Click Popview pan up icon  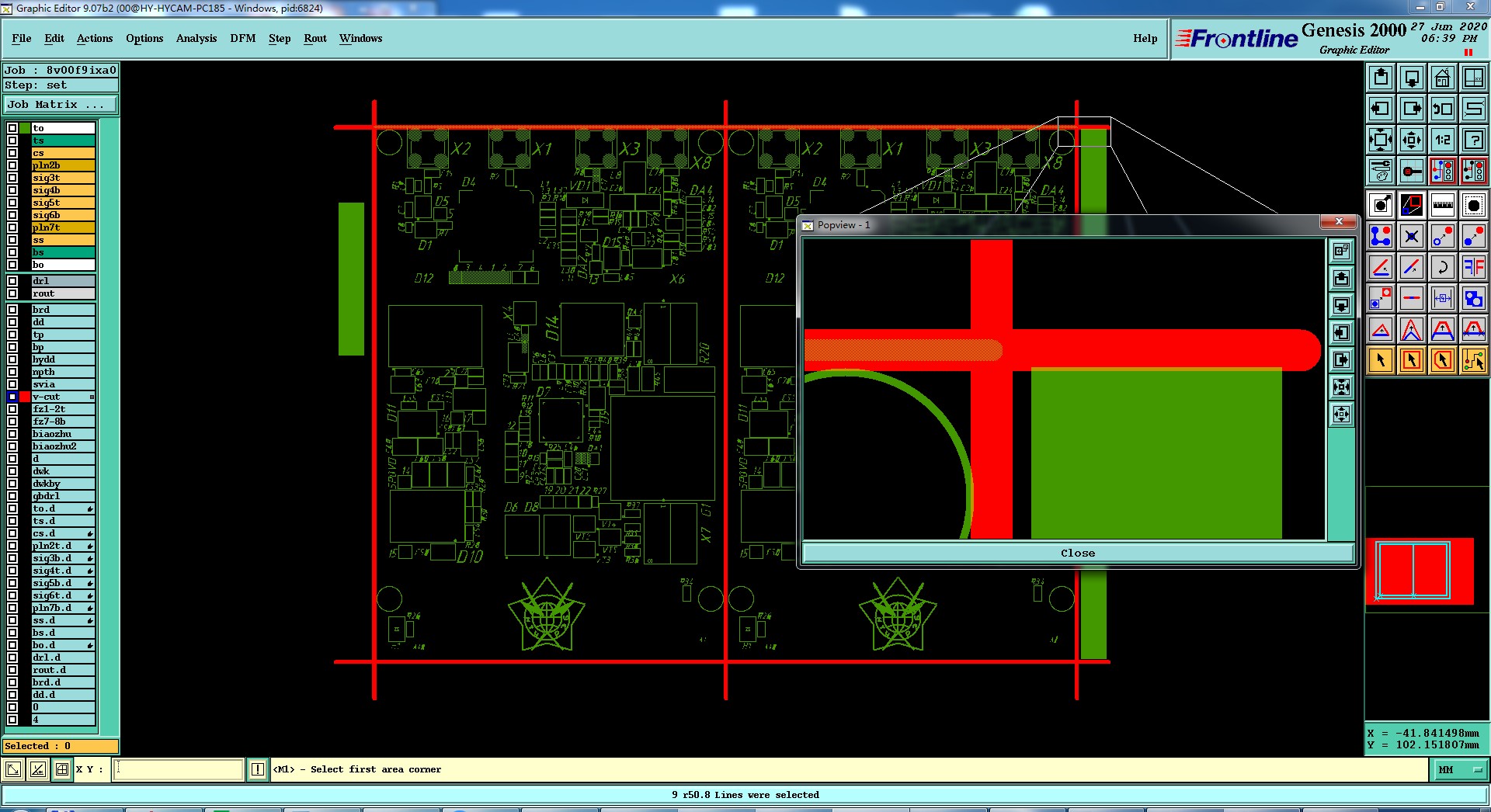[x=1341, y=279]
